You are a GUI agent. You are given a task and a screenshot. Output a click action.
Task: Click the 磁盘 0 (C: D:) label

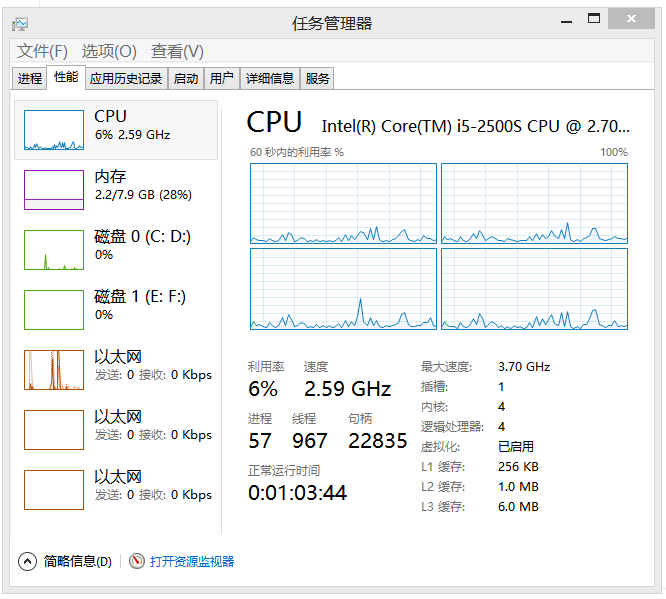[x=142, y=237]
